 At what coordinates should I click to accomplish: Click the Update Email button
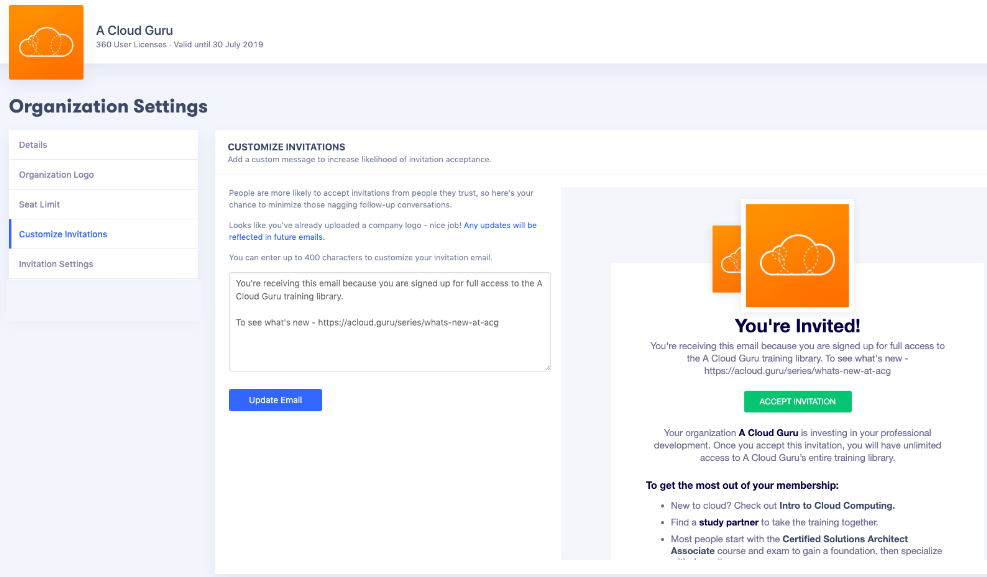(x=275, y=399)
